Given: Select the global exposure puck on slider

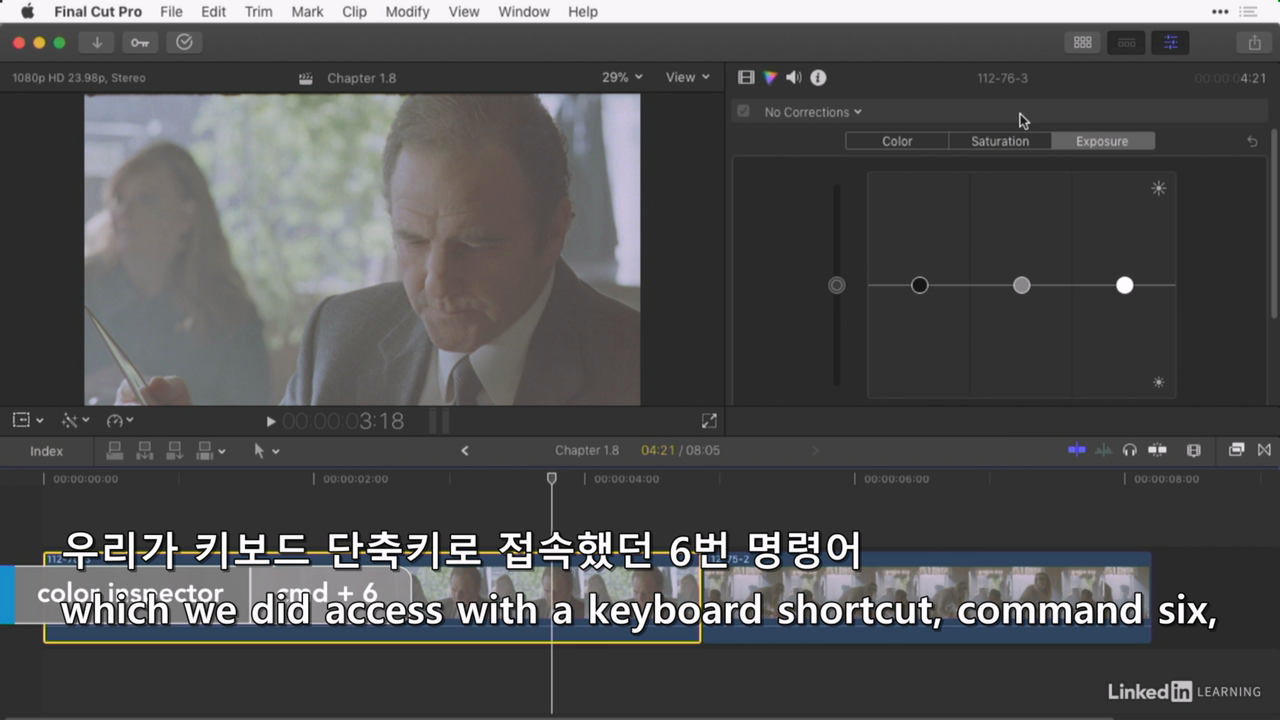Looking at the screenshot, I should [x=837, y=285].
